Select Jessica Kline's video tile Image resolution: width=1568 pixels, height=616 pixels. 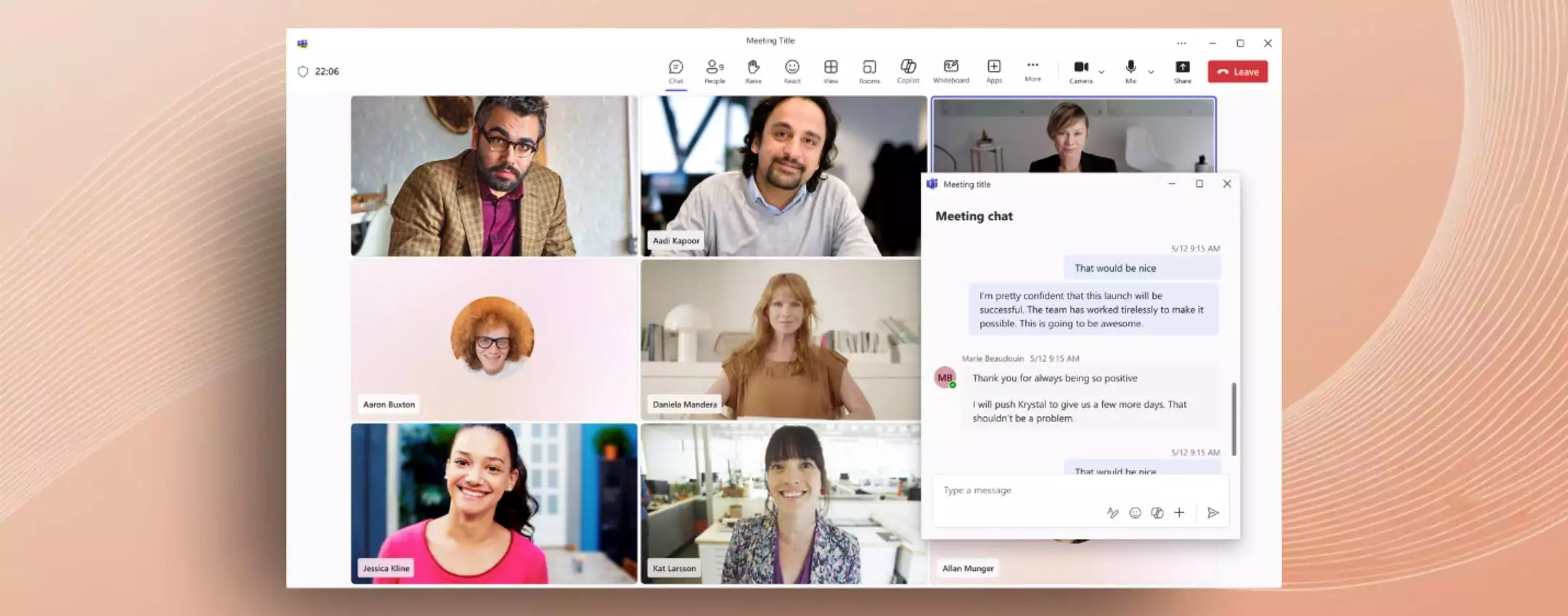coord(494,503)
